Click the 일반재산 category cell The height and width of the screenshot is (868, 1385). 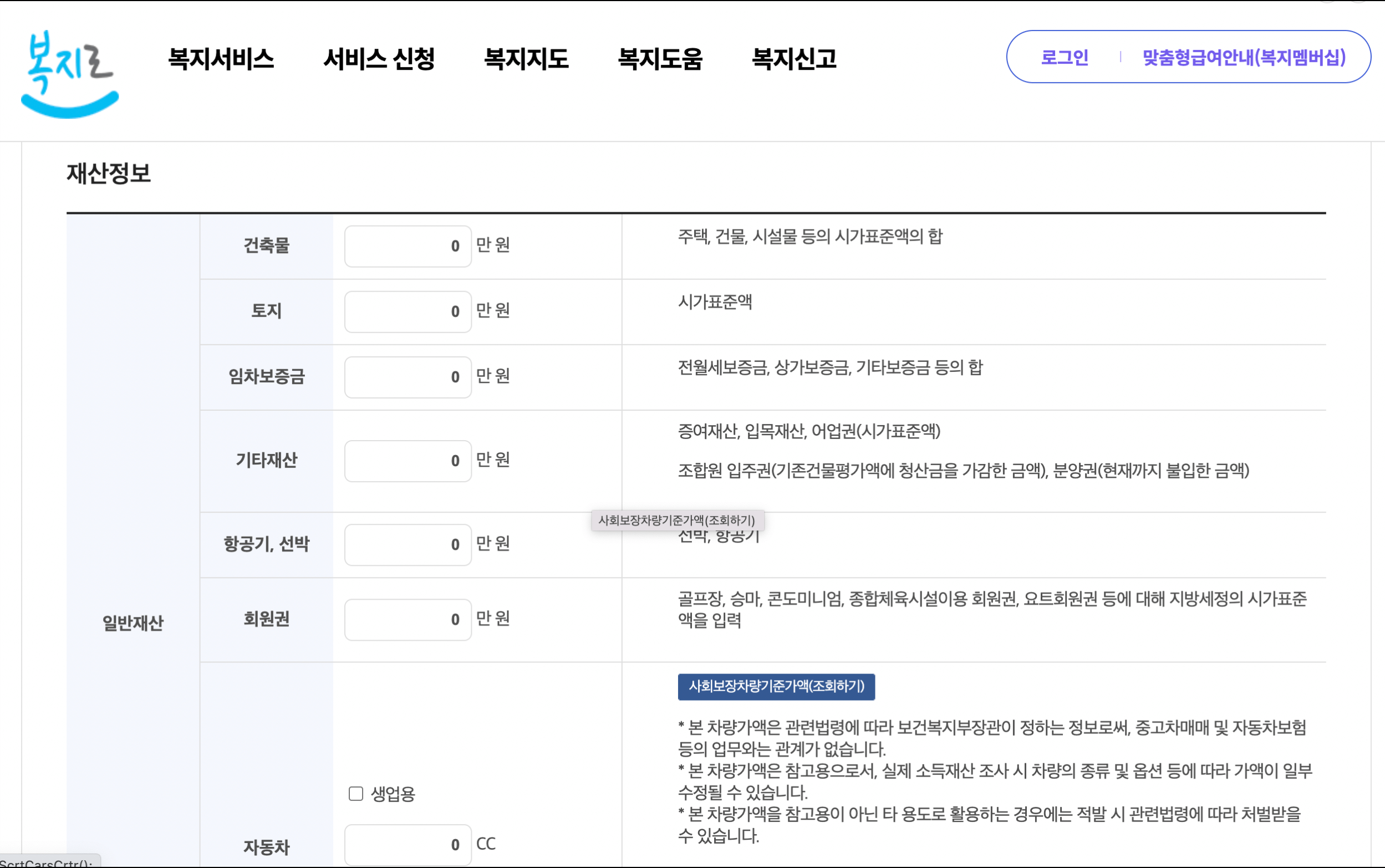tap(133, 623)
